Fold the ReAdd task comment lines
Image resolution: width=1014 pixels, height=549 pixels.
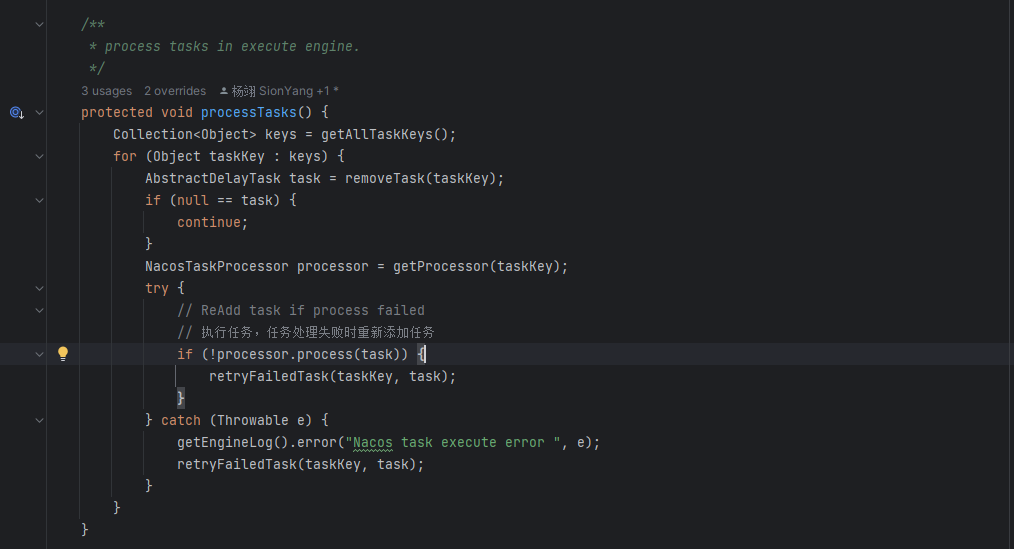(x=39, y=310)
